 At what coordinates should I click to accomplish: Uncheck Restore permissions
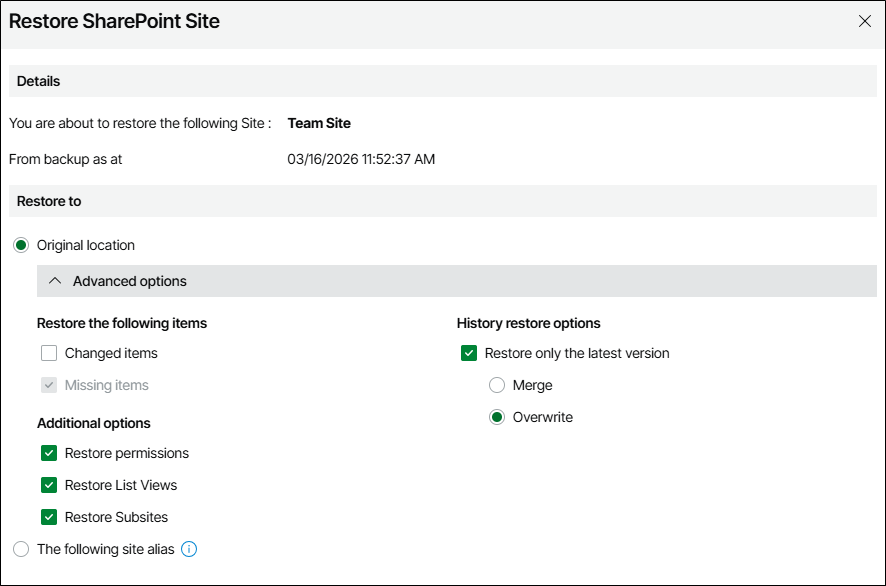(x=49, y=453)
